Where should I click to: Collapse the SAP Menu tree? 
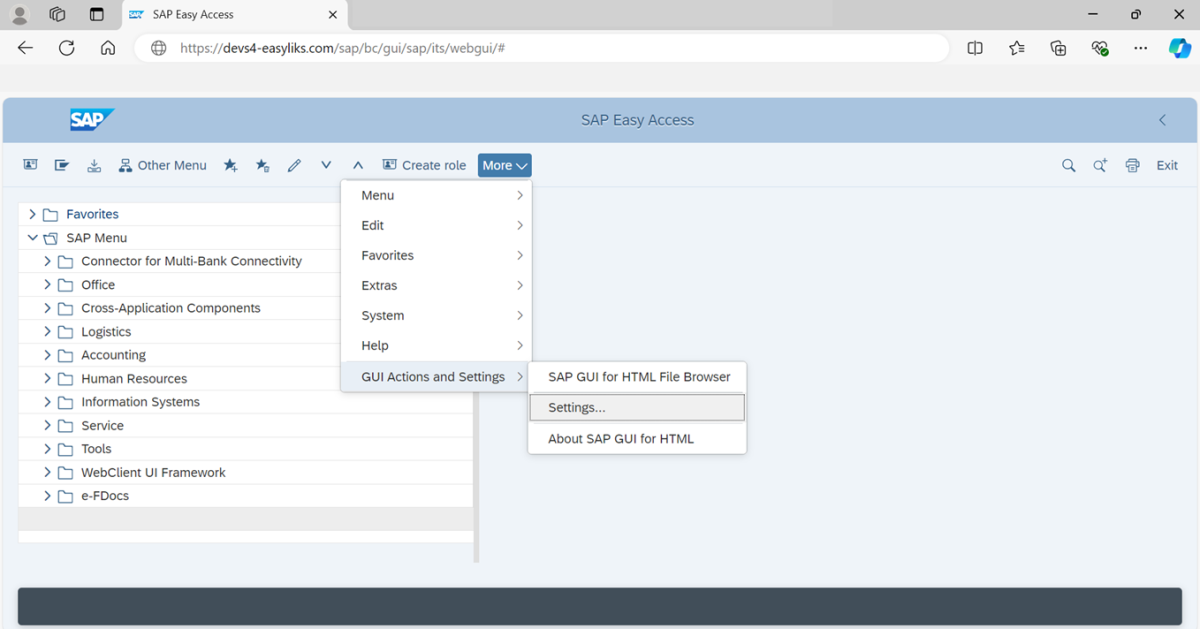(x=32, y=238)
